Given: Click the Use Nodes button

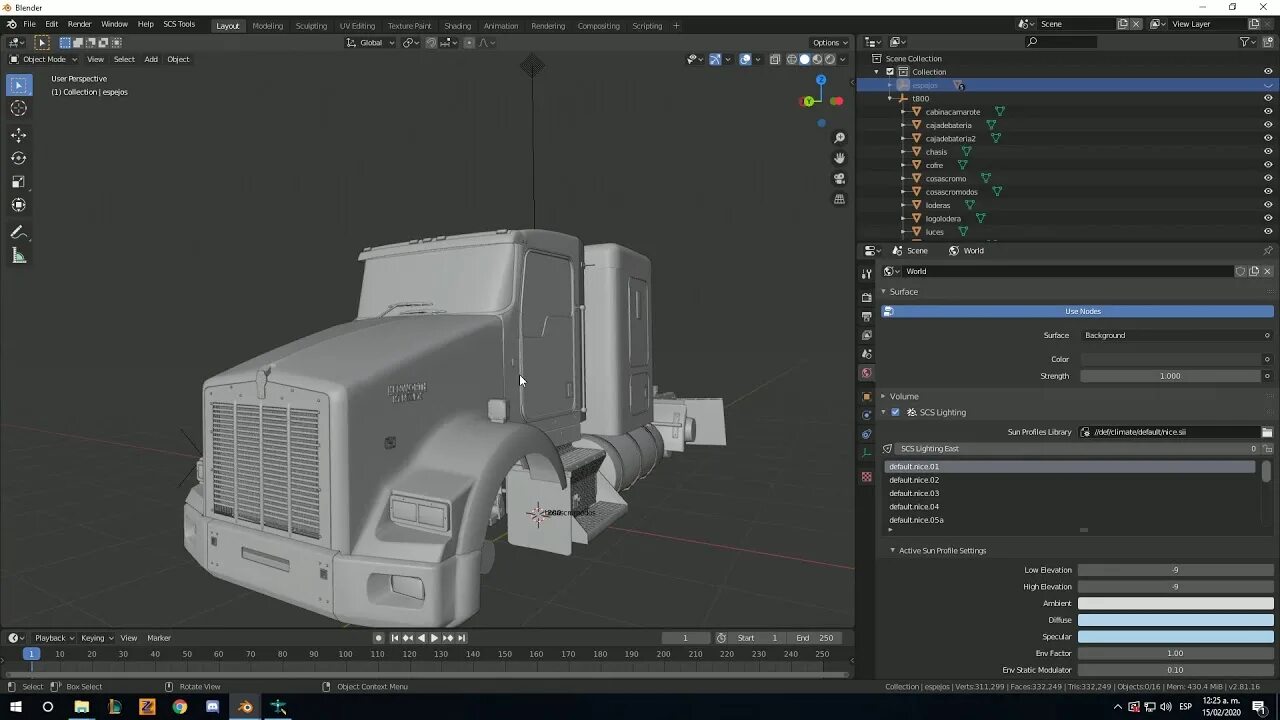Looking at the screenshot, I should [1082, 311].
